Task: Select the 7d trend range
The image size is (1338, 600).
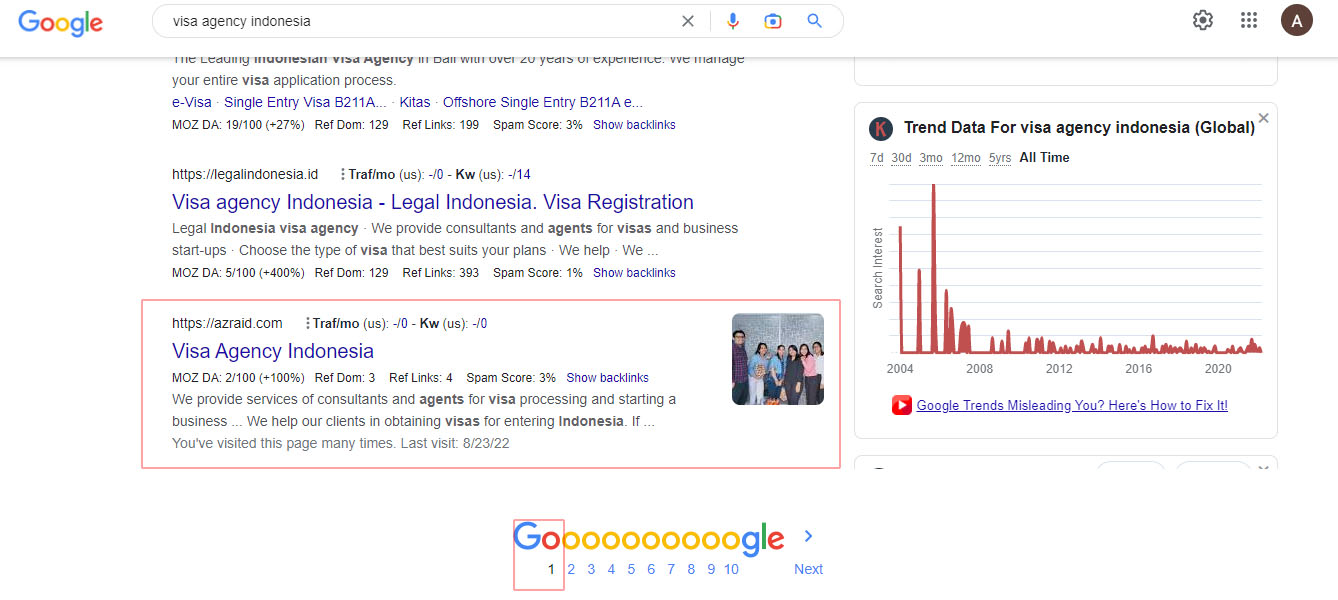Action: [x=876, y=157]
